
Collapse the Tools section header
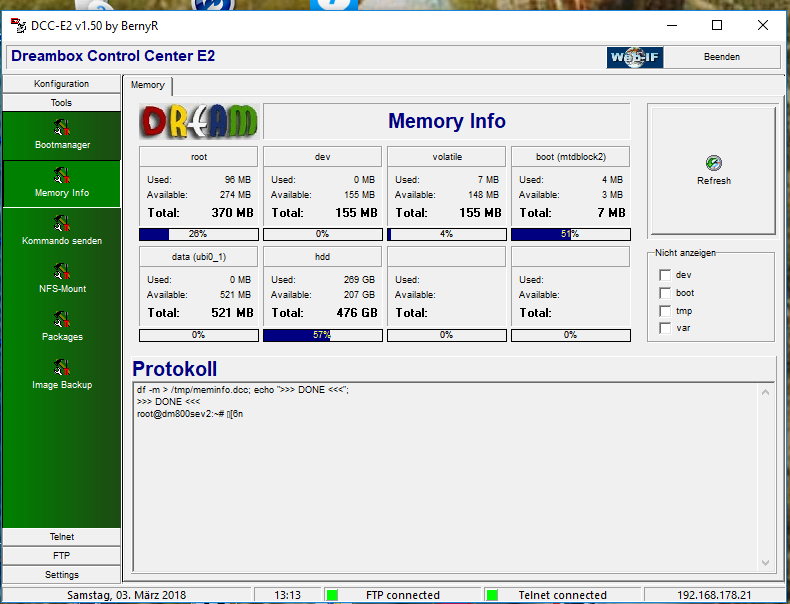[x=61, y=103]
